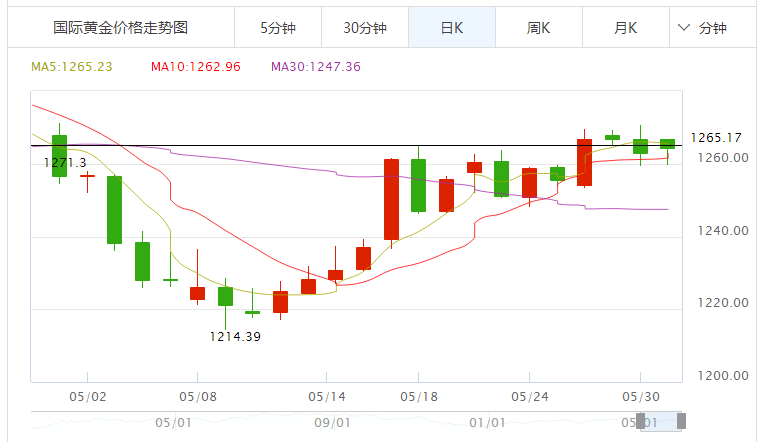Click the 1271.3 high price annotation
Image resolution: width=760 pixels, height=442 pixels.
(x=65, y=162)
